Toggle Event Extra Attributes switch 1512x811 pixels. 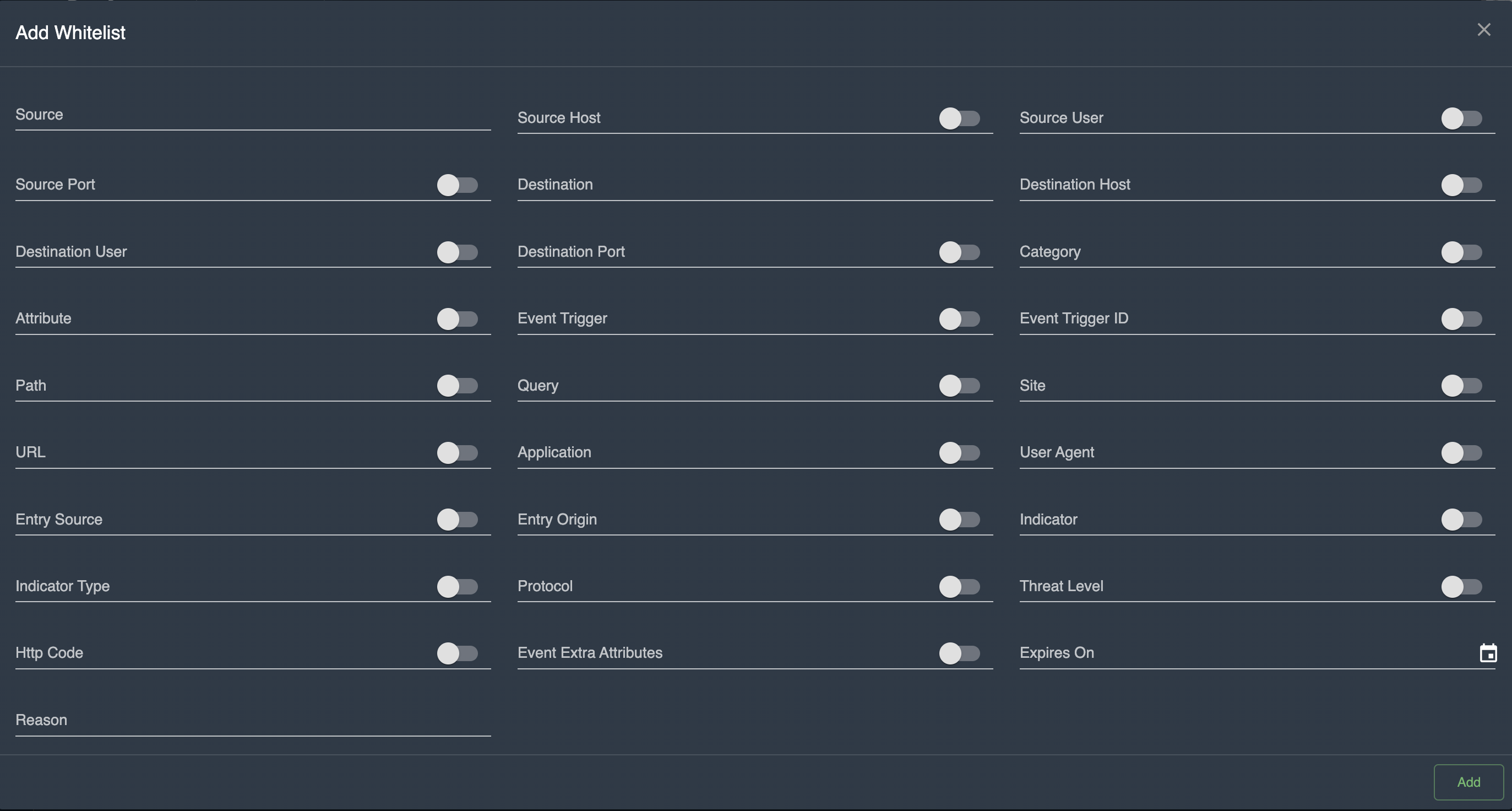coord(959,653)
